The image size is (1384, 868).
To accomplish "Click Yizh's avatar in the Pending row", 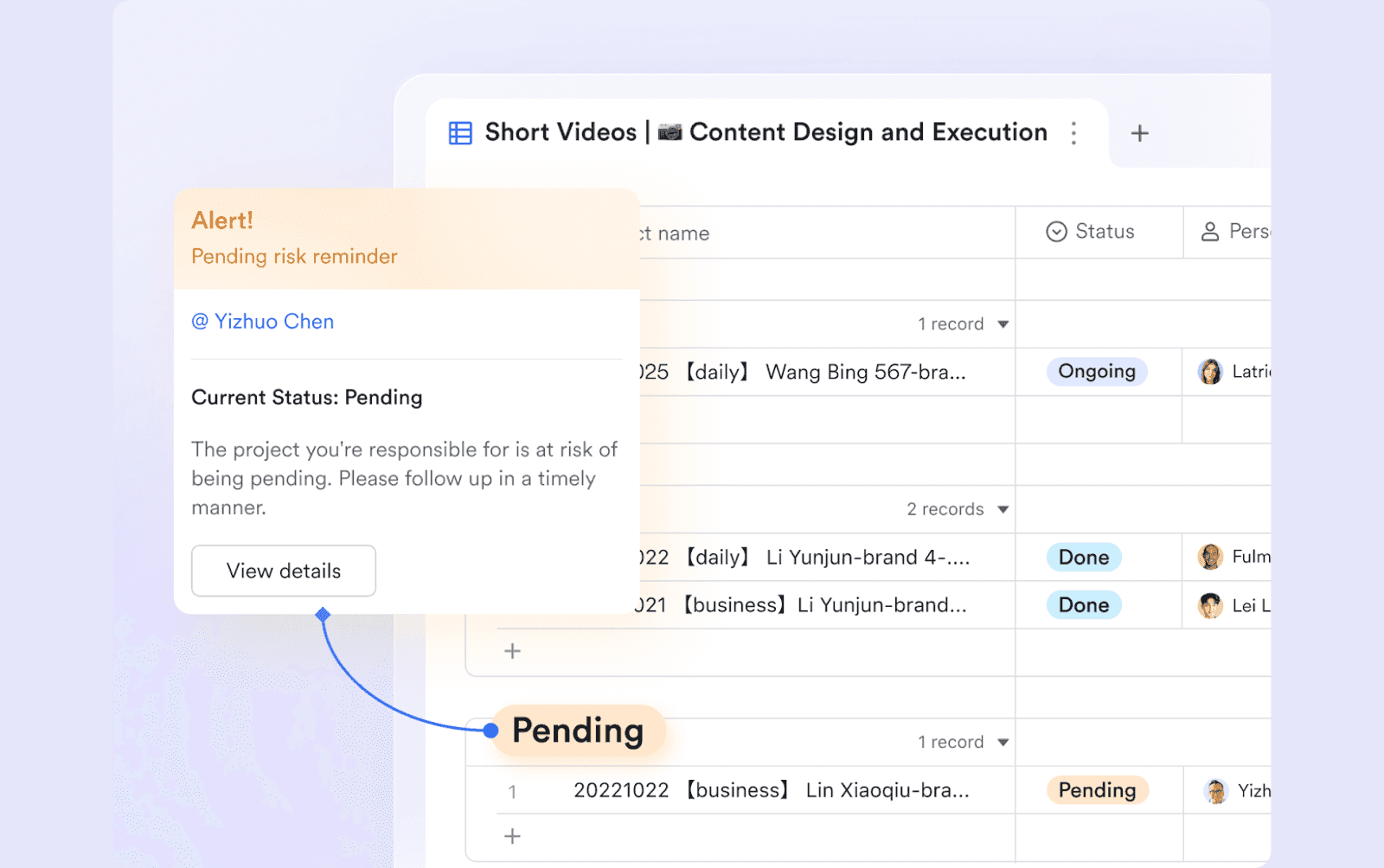I will (x=1216, y=790).
